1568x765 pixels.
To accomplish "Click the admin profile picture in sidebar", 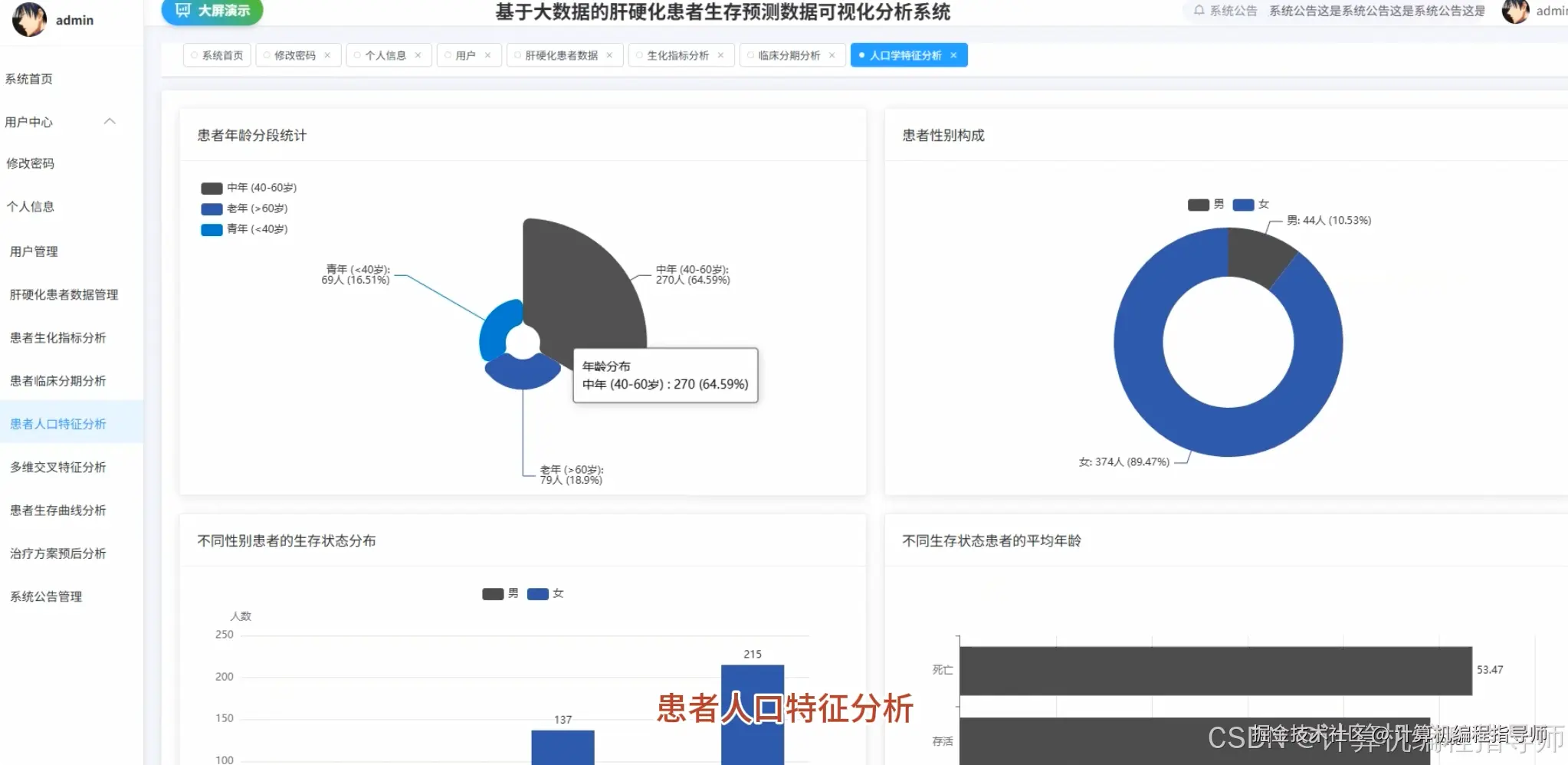I will (28, 19).
